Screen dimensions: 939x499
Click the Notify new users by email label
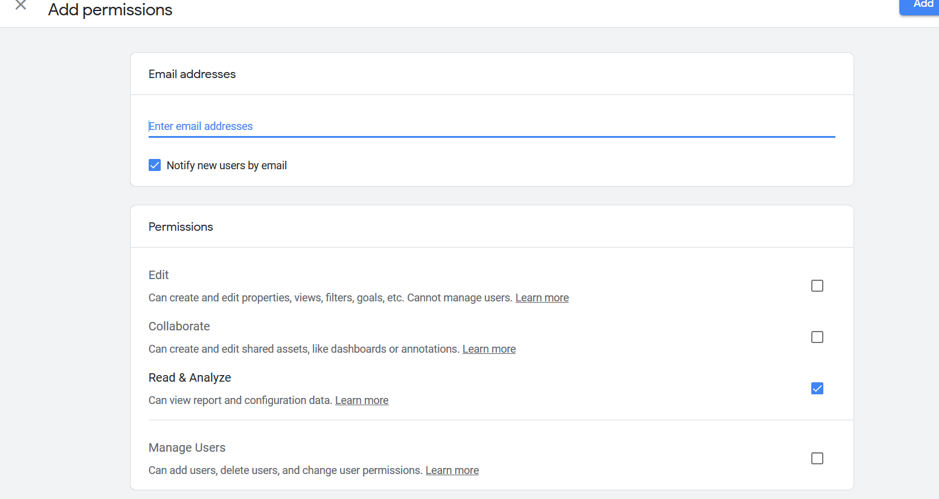point(226,165)
